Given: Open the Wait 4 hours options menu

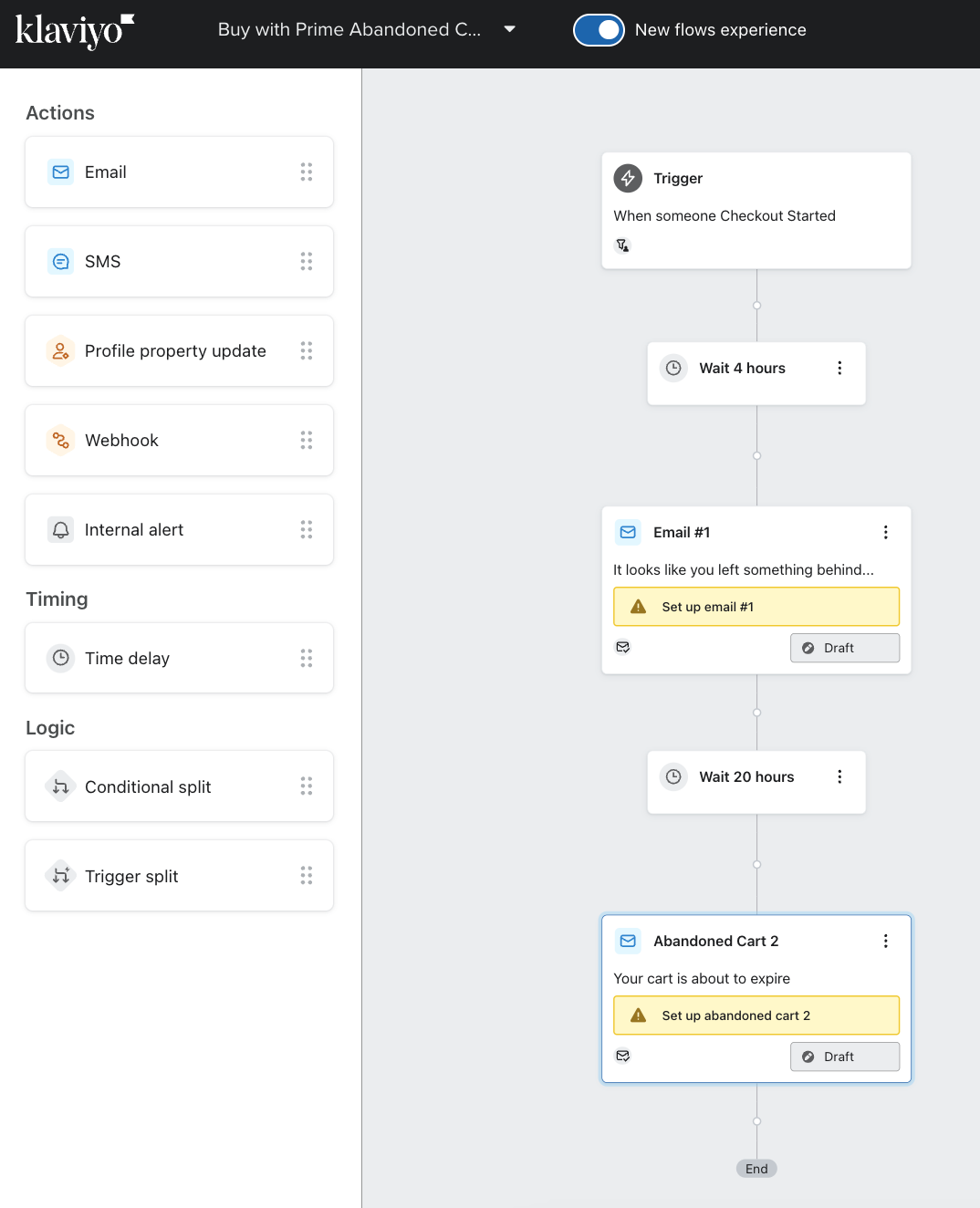Looking at the screenshot, I should coord(839,368).
